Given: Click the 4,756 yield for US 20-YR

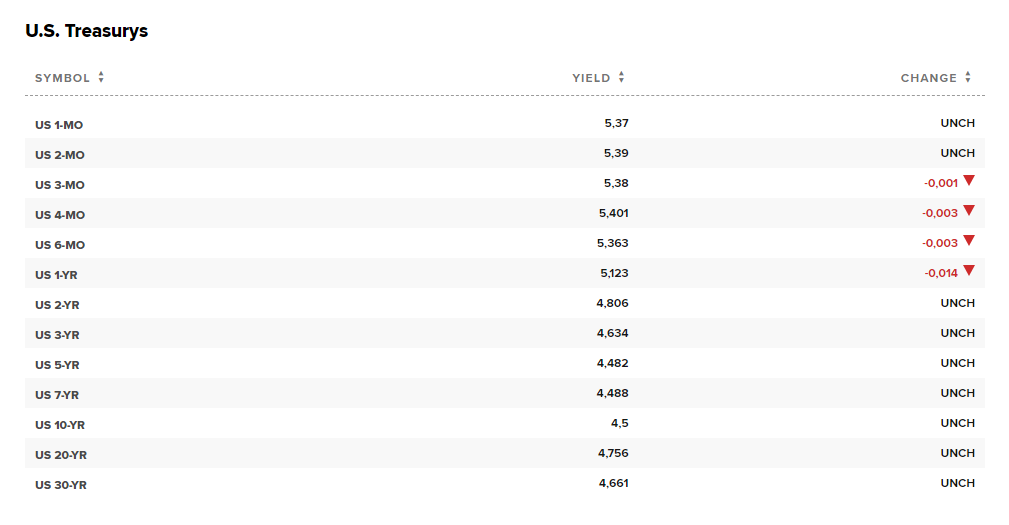Looking at the screenshot, I should 613,453.
